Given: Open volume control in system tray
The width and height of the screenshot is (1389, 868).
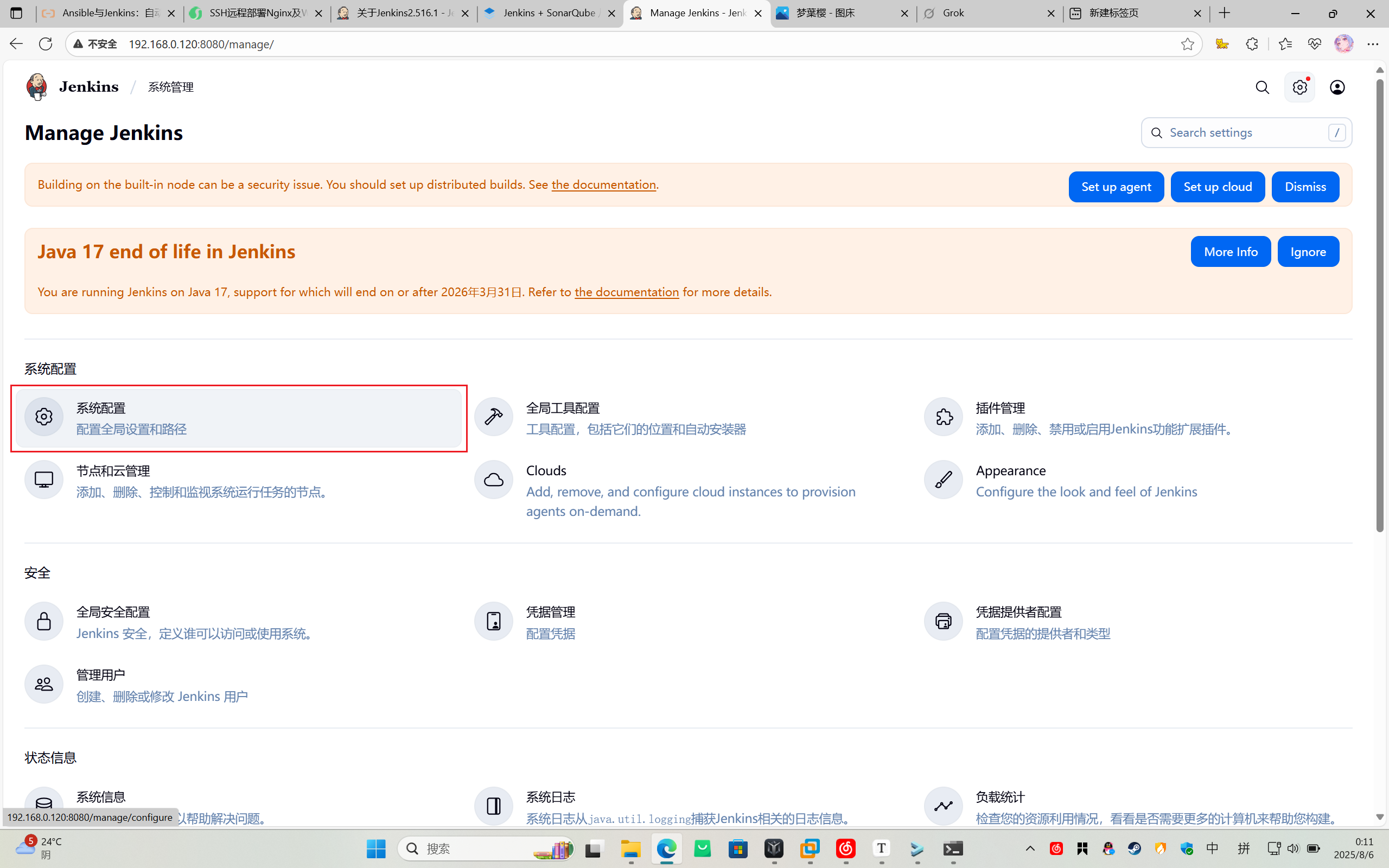Looking at the screenshot, I should (x=1292, y=848).
